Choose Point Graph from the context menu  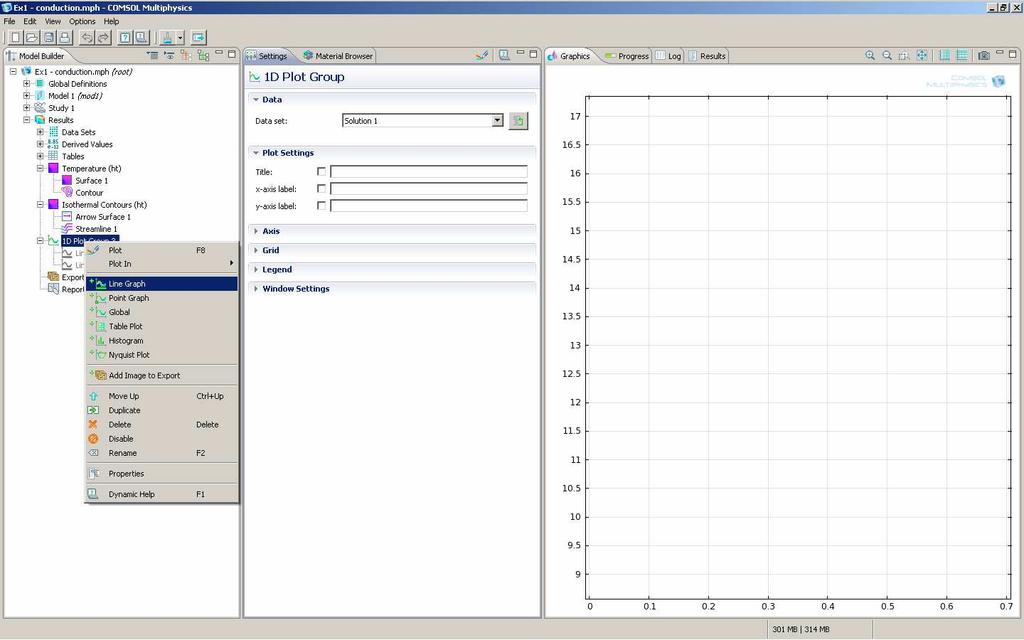tap(162, 298)
